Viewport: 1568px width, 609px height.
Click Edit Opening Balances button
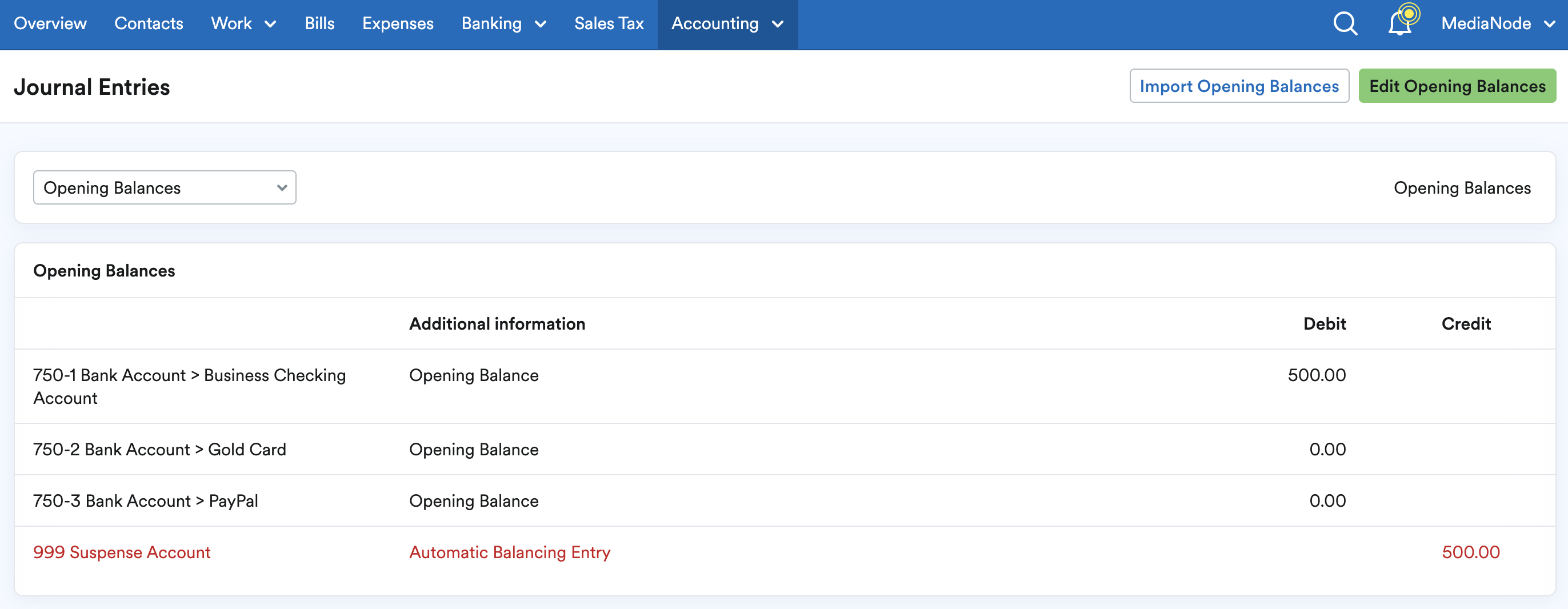click(1457, 86)
